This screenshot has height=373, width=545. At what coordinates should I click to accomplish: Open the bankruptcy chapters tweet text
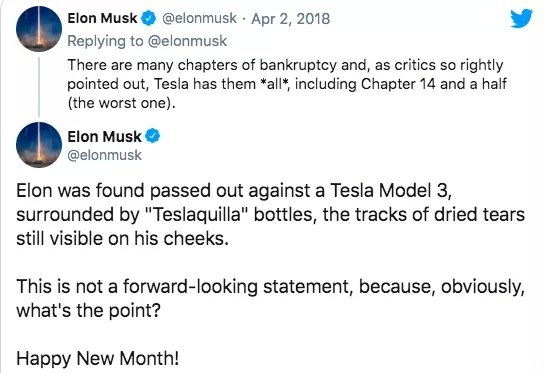287,84
